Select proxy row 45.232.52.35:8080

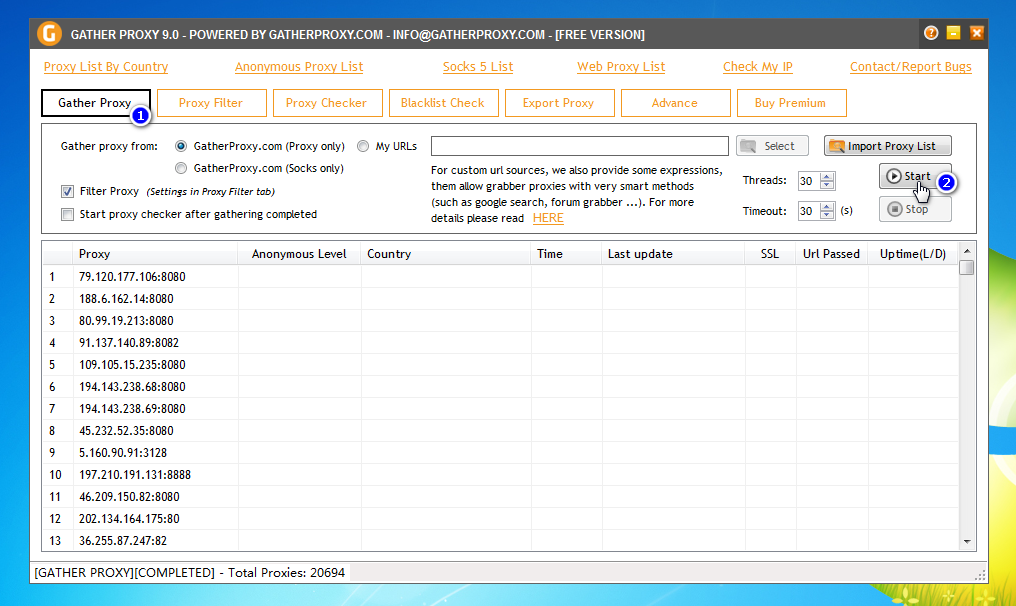pos(500,431)
